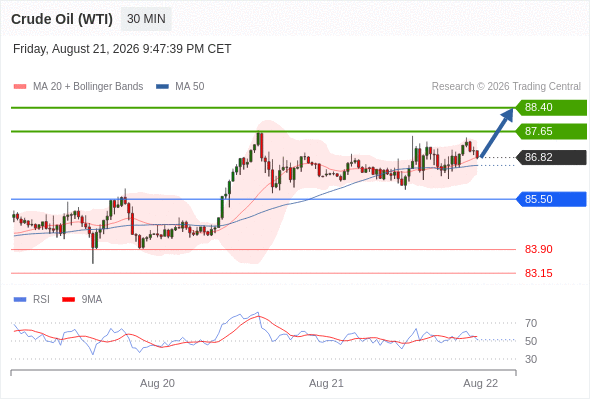Click the 83.15 red support label
Image resolution: width=590 pixels, height=400 pixels.
[538, 273]
